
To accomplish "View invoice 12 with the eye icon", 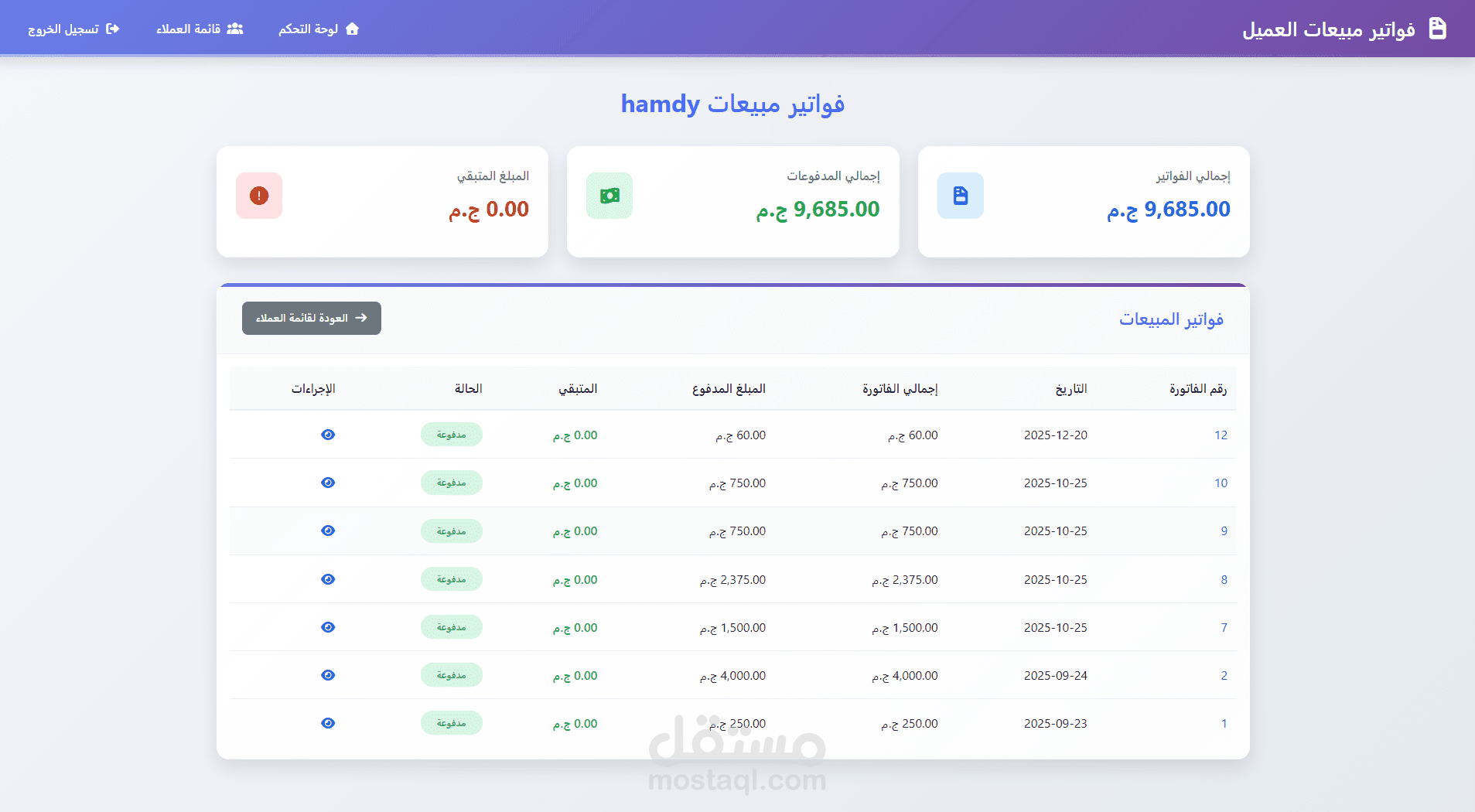I will pos(328,435).
